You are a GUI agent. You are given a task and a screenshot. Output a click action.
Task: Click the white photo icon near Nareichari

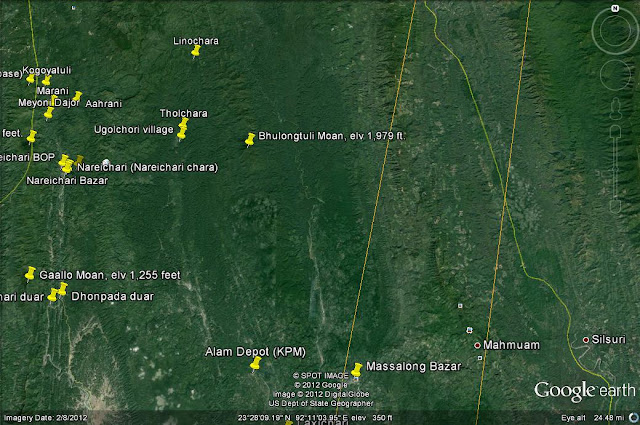click(107, 162)
